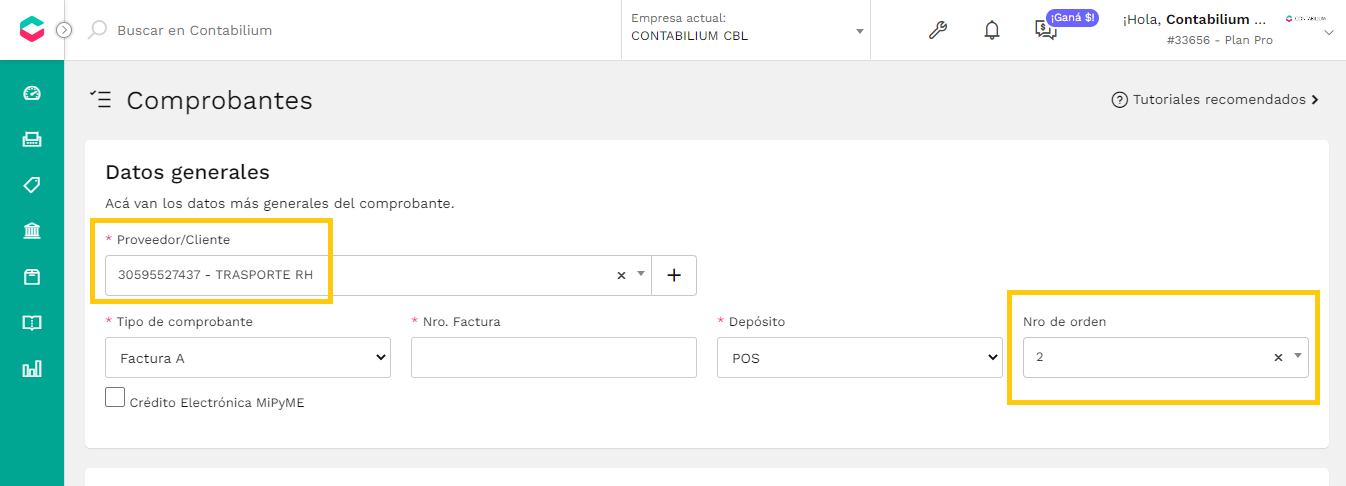
Task: Open the Depósito dropdown showing POS
Action: click(860, 358)
